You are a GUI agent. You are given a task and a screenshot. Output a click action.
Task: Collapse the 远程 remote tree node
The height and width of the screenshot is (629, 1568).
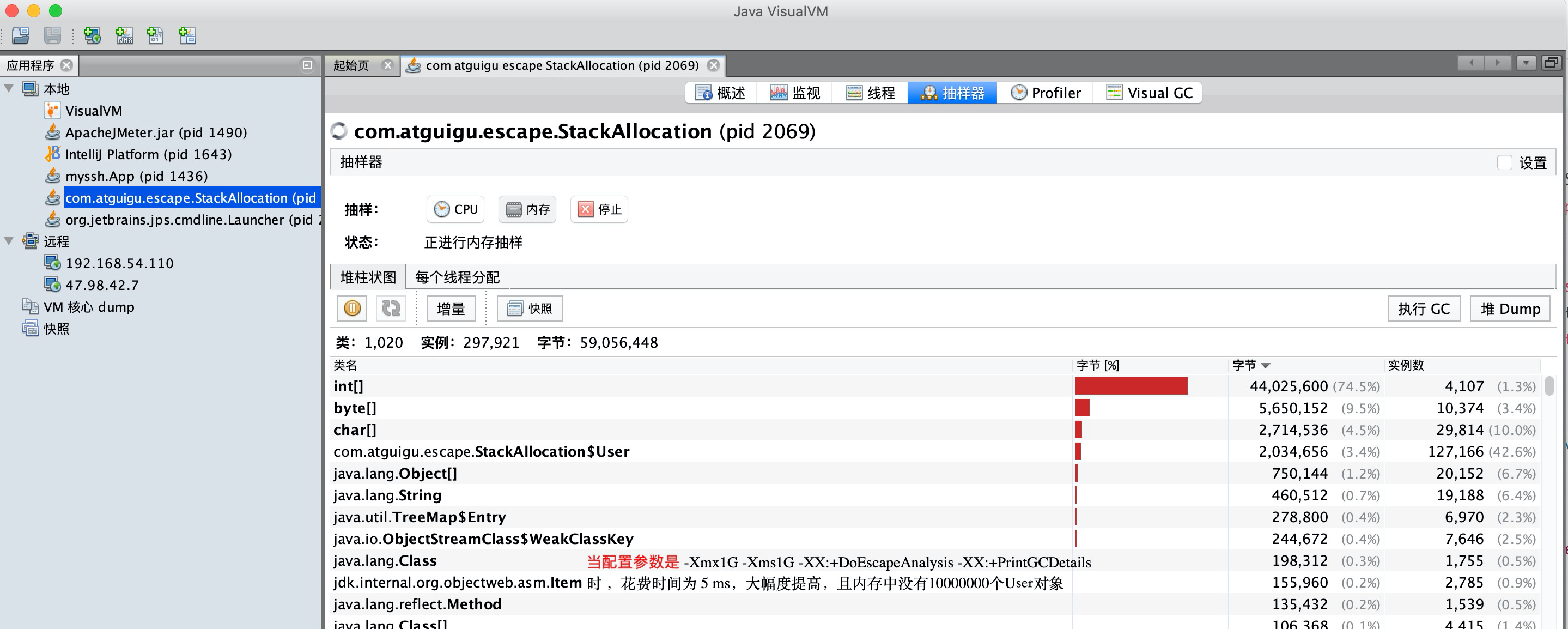pos(9,241)
